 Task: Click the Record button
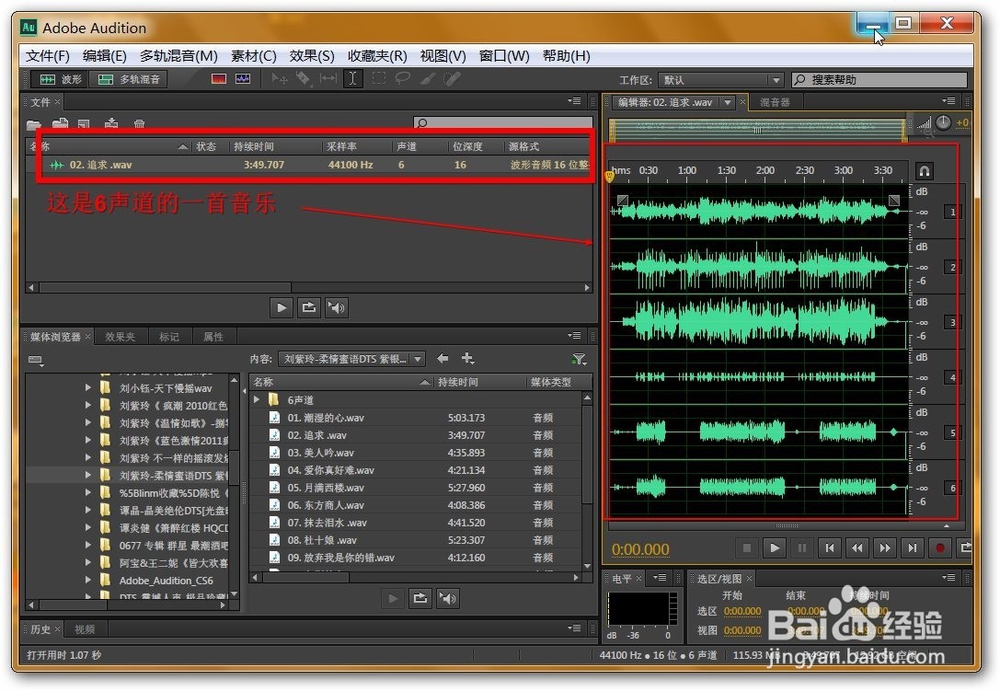tap(940, 547)
